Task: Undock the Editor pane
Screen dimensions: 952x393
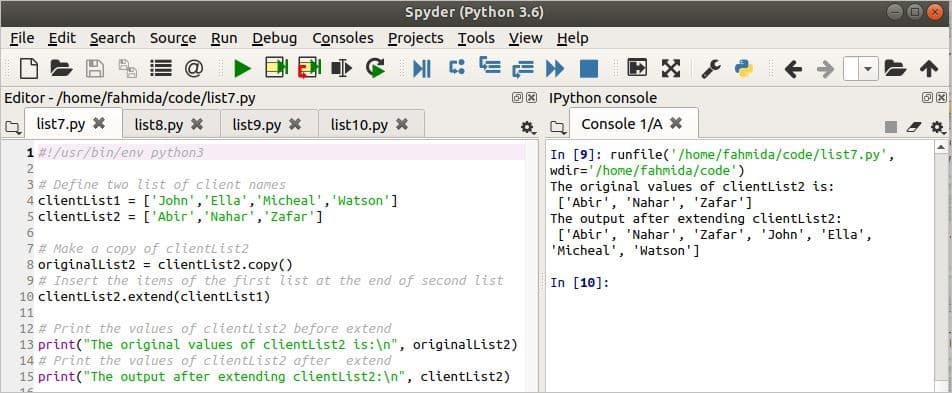Action: point(517,98)
